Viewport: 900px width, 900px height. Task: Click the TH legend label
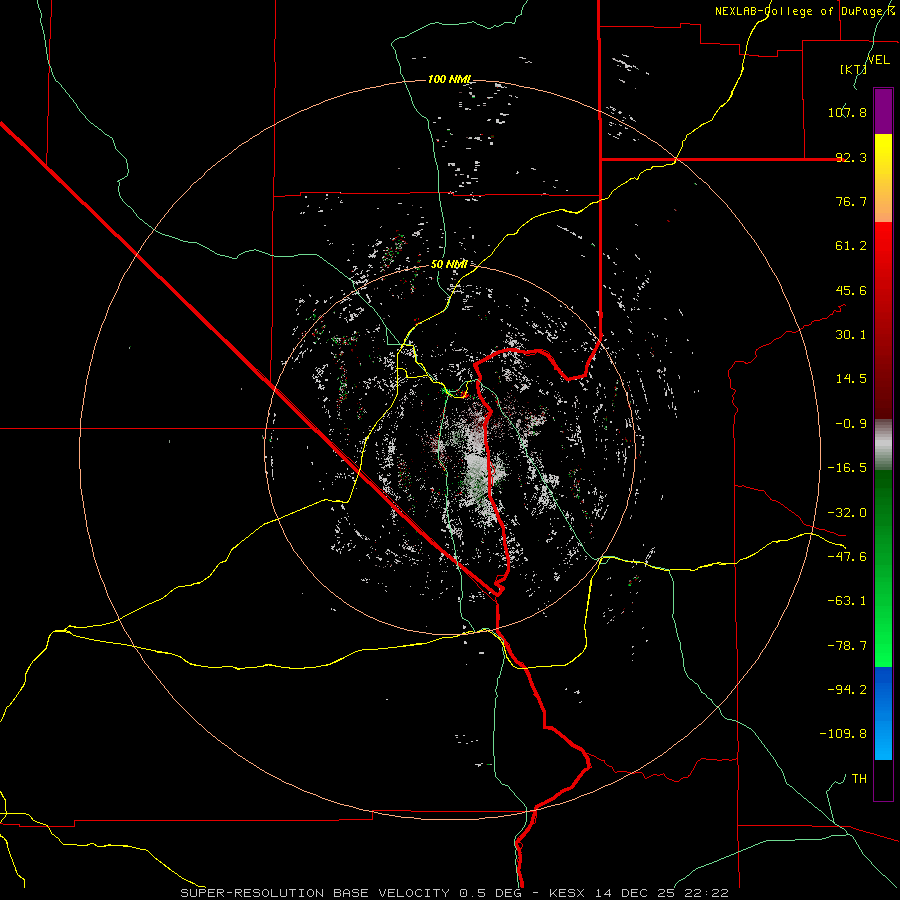[859, 779]
